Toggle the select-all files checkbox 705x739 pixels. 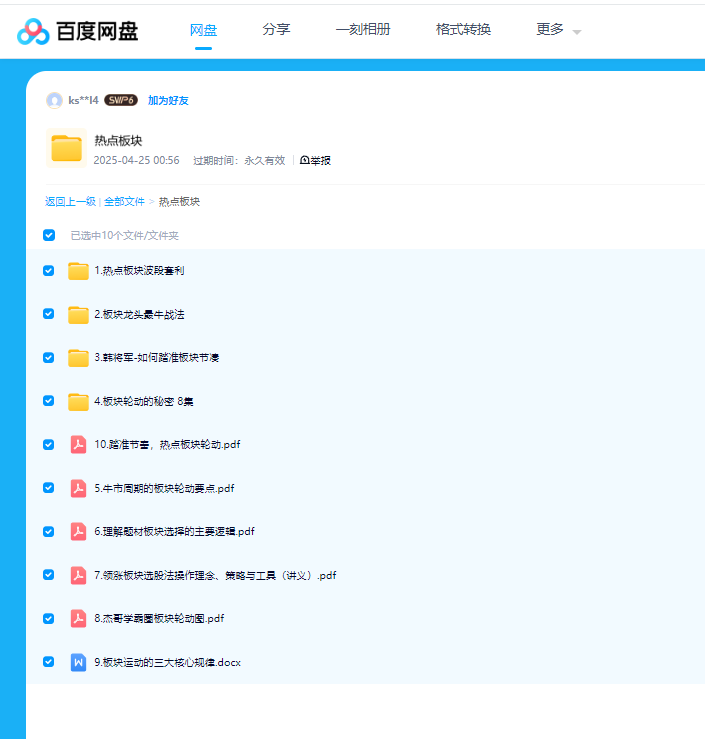49,236
